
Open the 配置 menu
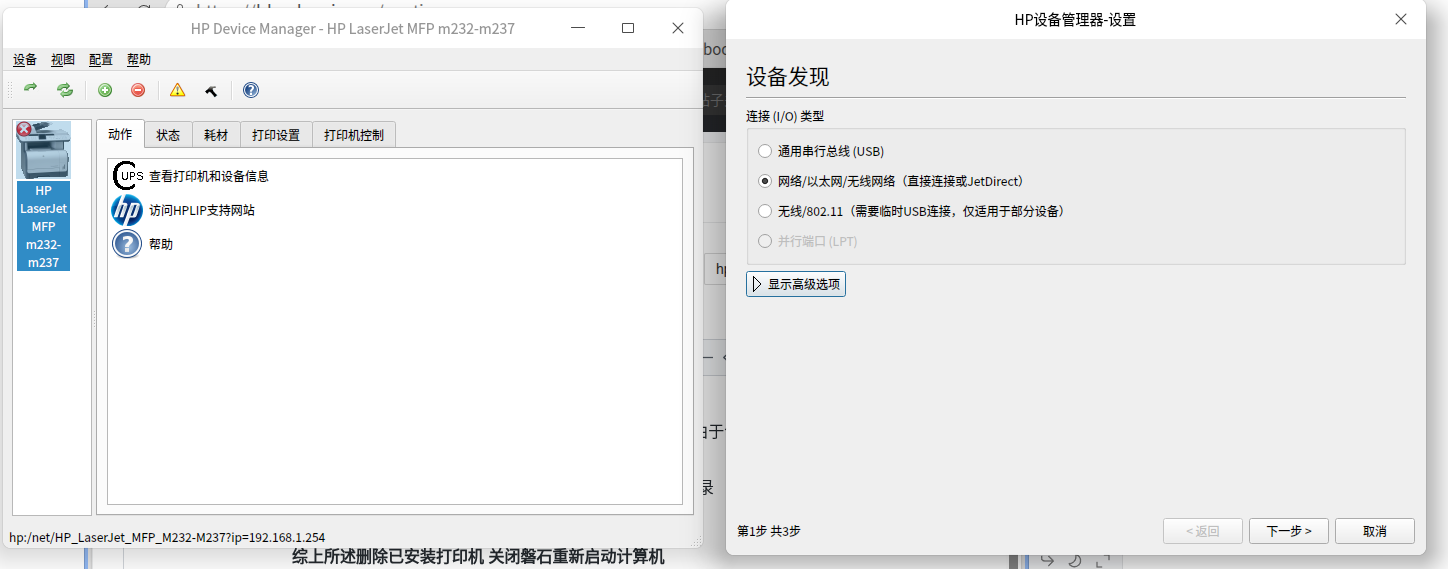[101, 60]
